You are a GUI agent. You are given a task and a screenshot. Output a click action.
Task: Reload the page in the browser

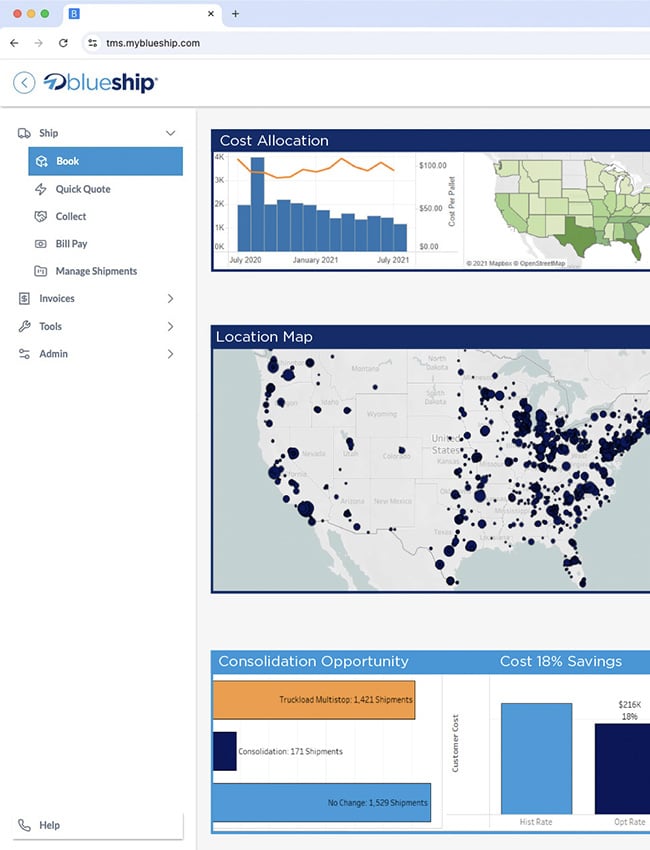63,43
